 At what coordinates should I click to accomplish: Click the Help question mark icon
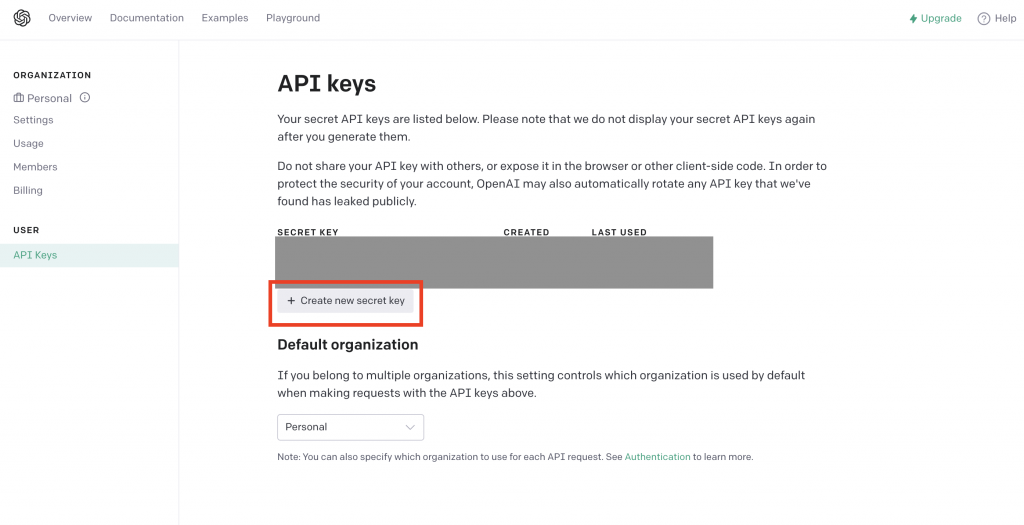tap(984, 19)
